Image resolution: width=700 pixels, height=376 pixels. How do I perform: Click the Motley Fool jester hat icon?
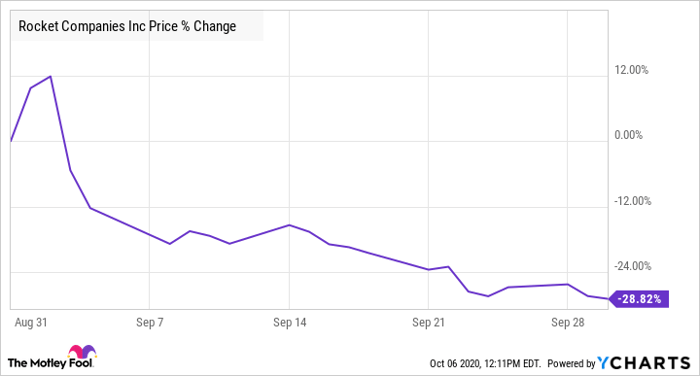(82, 352)
